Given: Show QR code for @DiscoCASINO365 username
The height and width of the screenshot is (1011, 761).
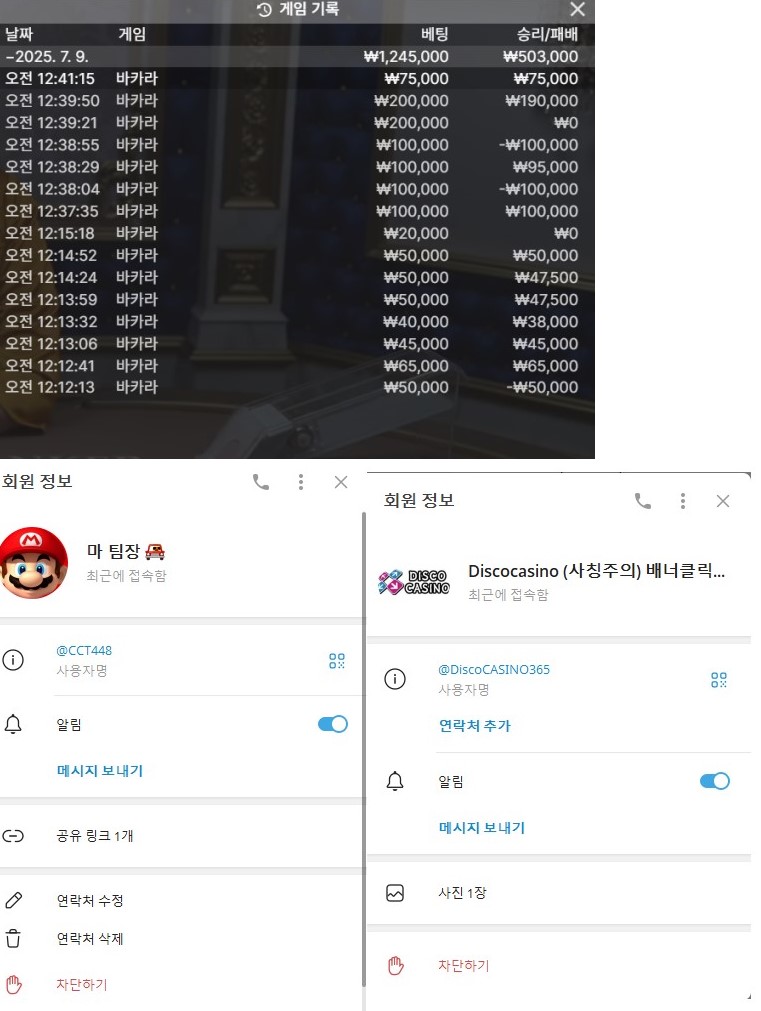Looking at the screenshot, I should pyautogui.click(x=718, y=680).
